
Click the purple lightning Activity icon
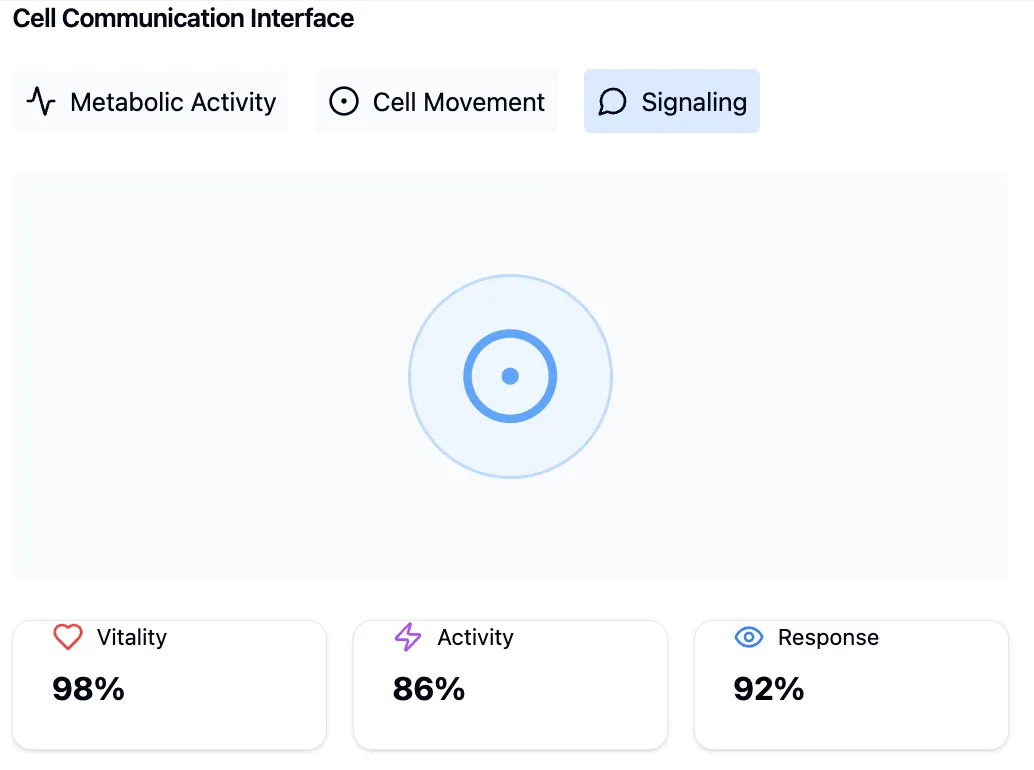tap(408, 637)
